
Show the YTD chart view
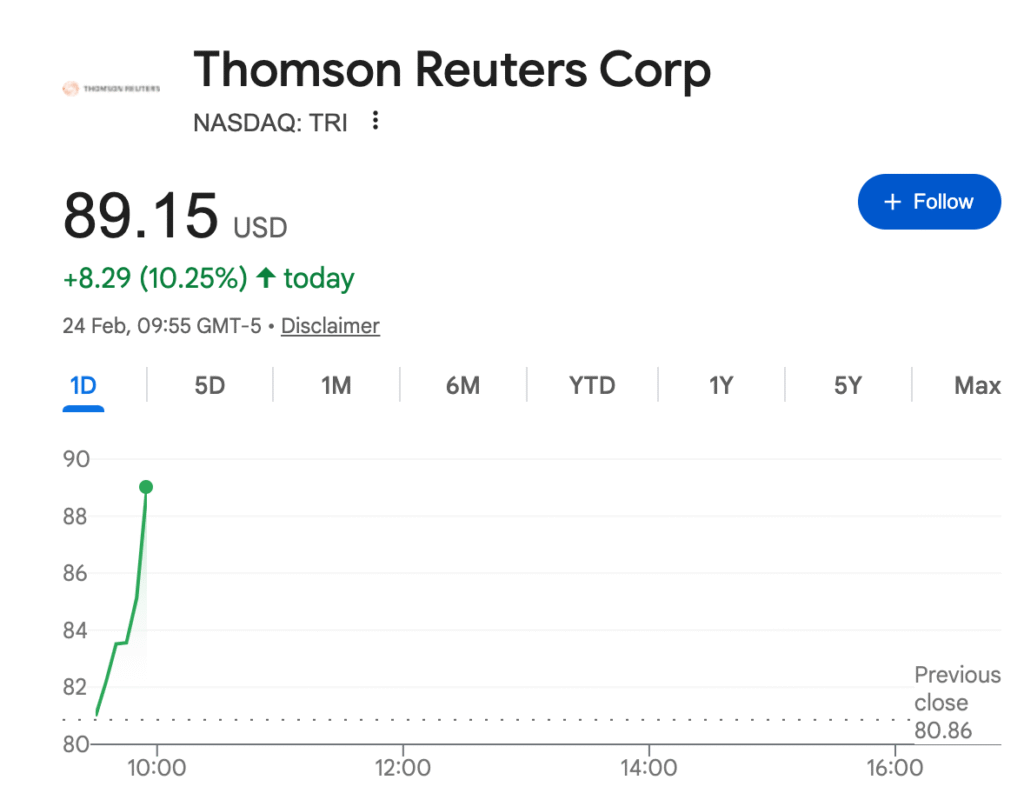pos(592,385)
